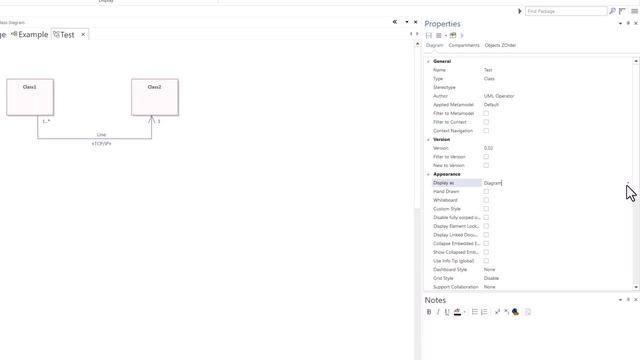Screen dimensions: 640x360
Task: Insert bulleted list in Notes
Action: [475, 312]
